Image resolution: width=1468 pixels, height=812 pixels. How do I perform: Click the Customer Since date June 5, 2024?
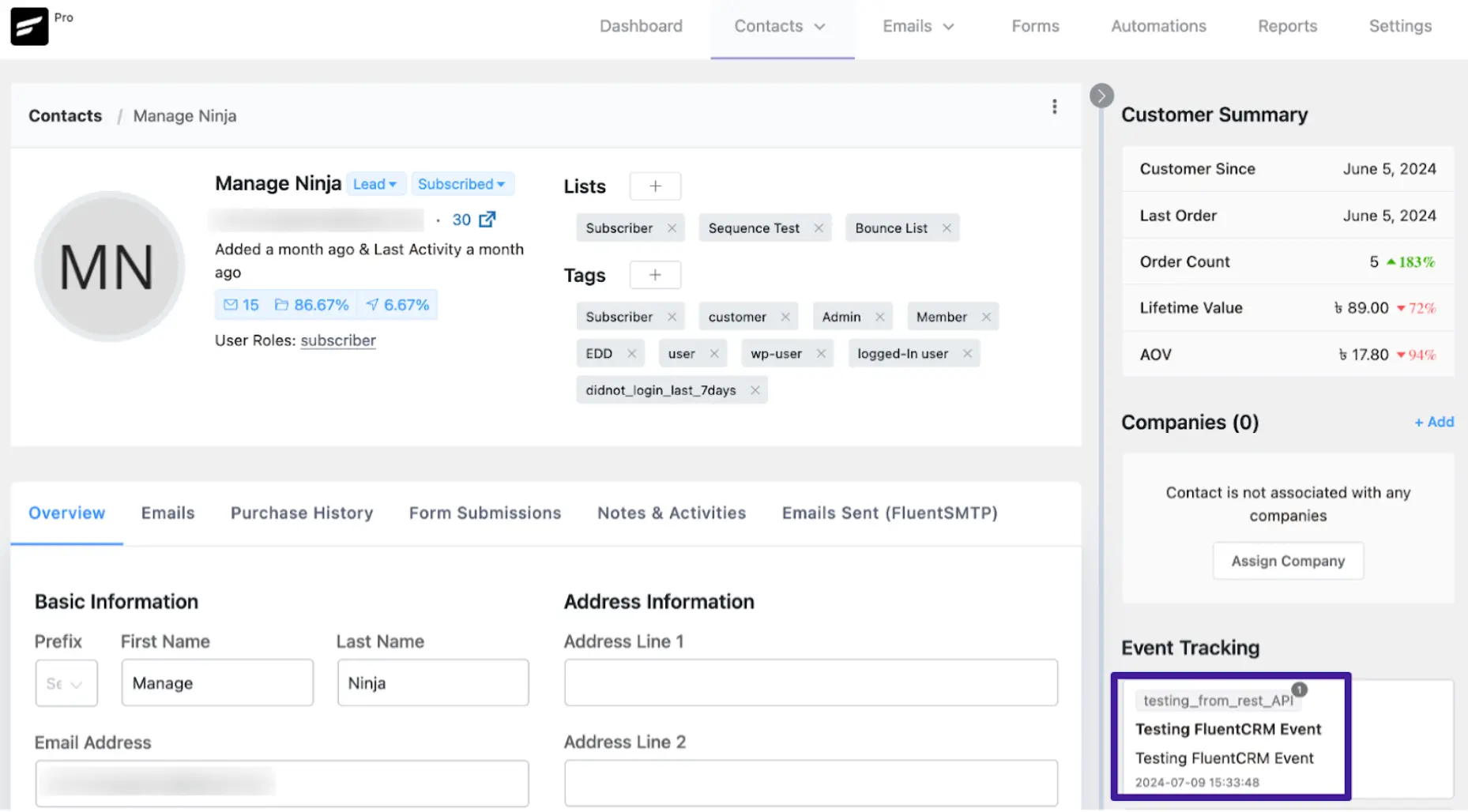(1390, 169)
